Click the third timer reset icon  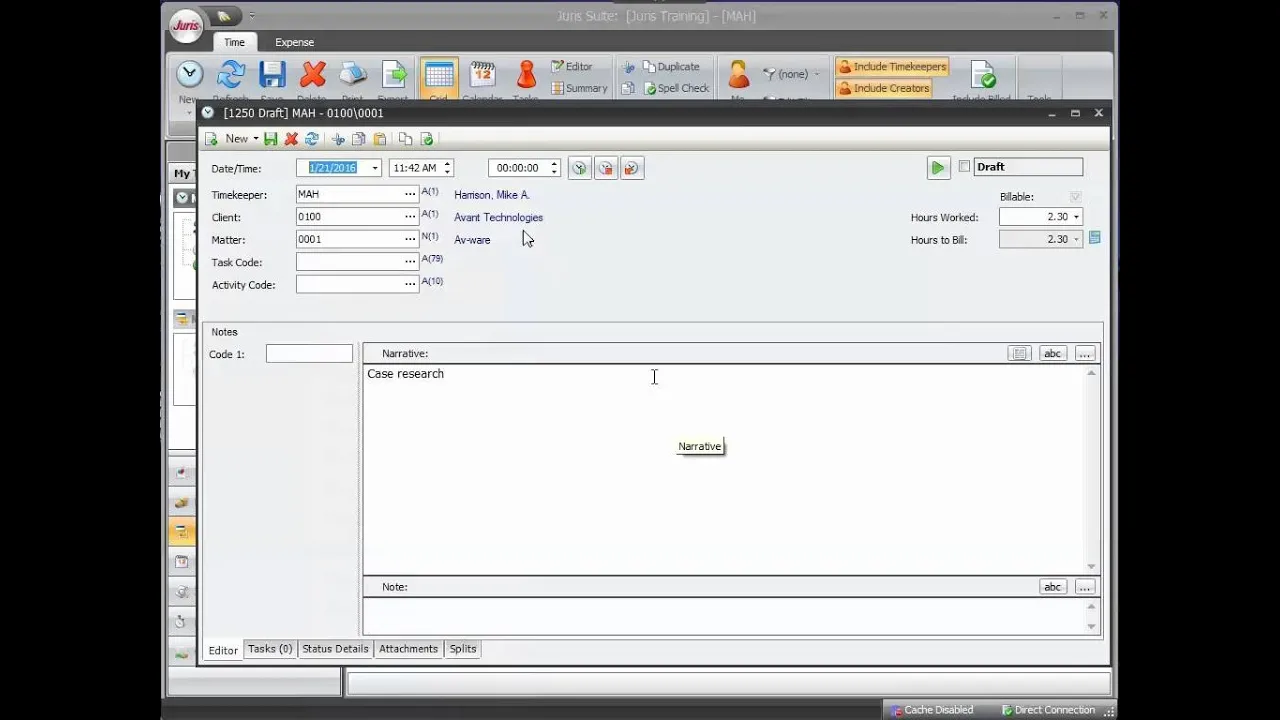[631, 168]
